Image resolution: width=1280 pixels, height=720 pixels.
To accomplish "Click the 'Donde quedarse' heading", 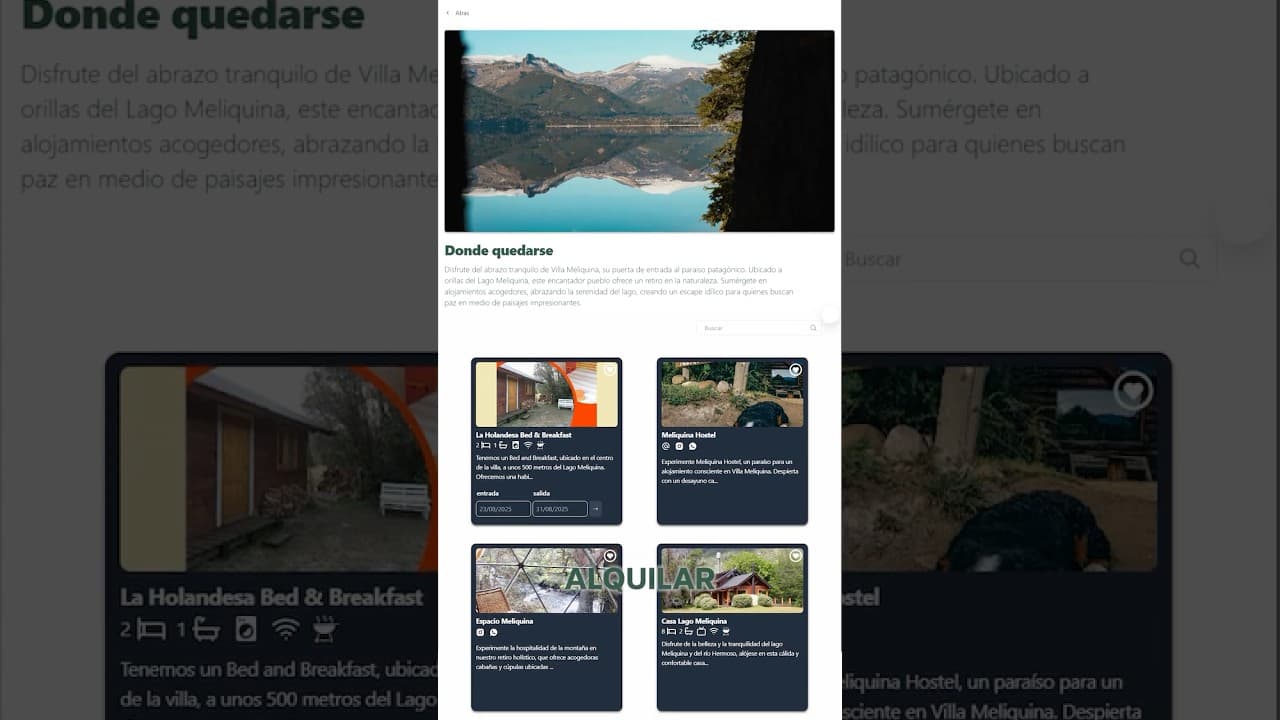I will coord(499,250).
